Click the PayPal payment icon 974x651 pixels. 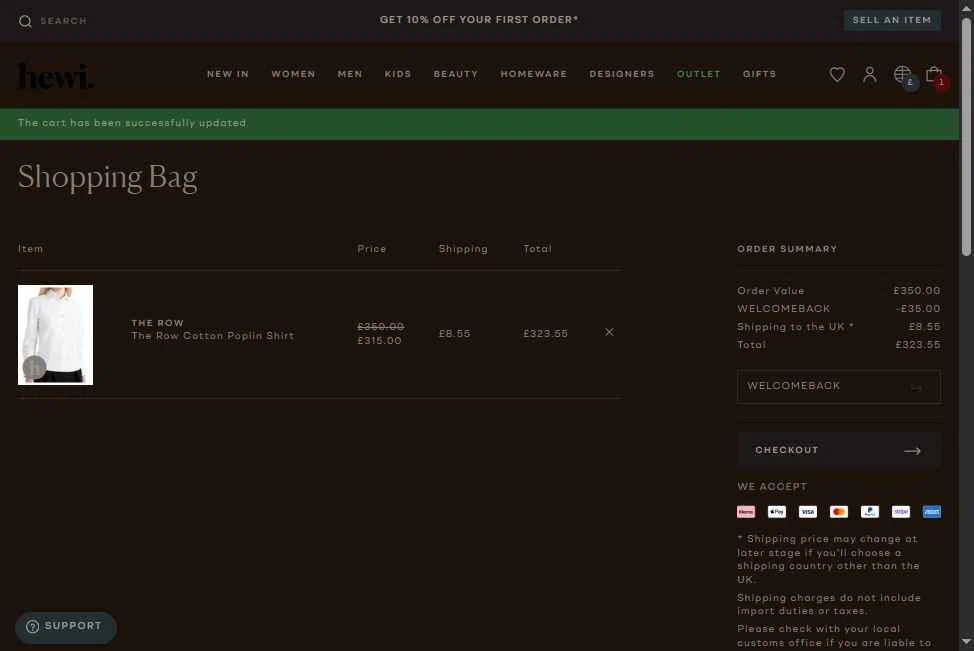[870, 512]
